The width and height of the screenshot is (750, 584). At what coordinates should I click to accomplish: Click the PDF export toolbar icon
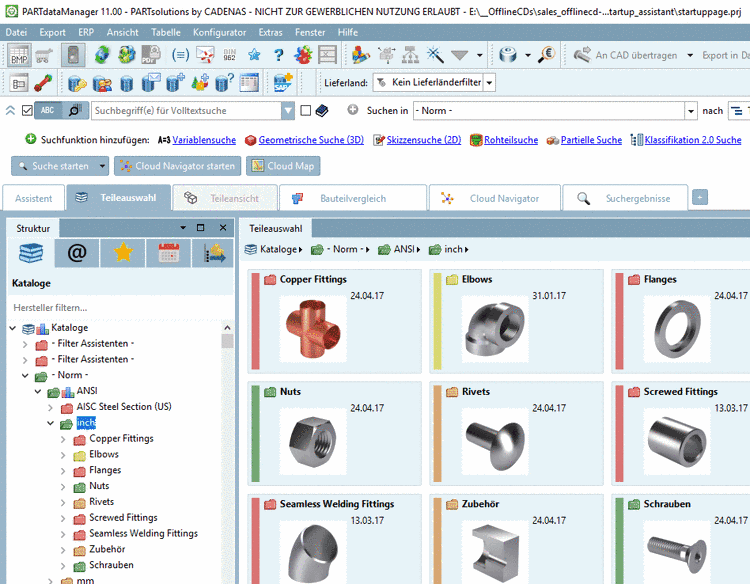(151, 55)
